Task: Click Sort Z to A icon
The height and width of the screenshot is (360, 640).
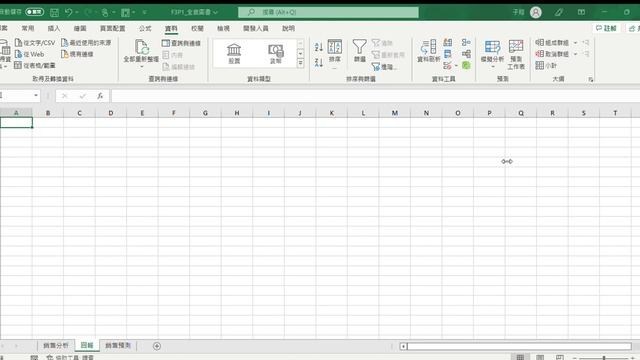Action: point(319,62)
